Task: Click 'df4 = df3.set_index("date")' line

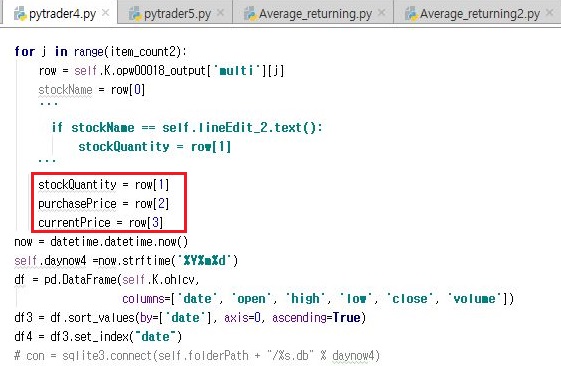Action: tap(98, 337)
